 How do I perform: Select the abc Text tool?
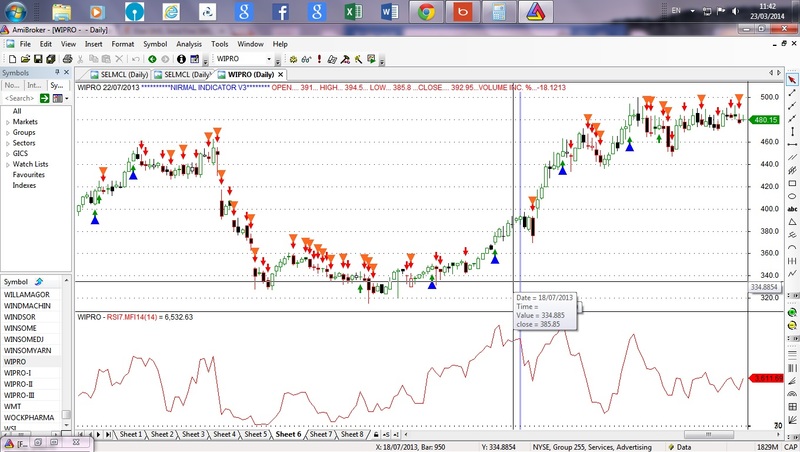[x=792, y=209]
